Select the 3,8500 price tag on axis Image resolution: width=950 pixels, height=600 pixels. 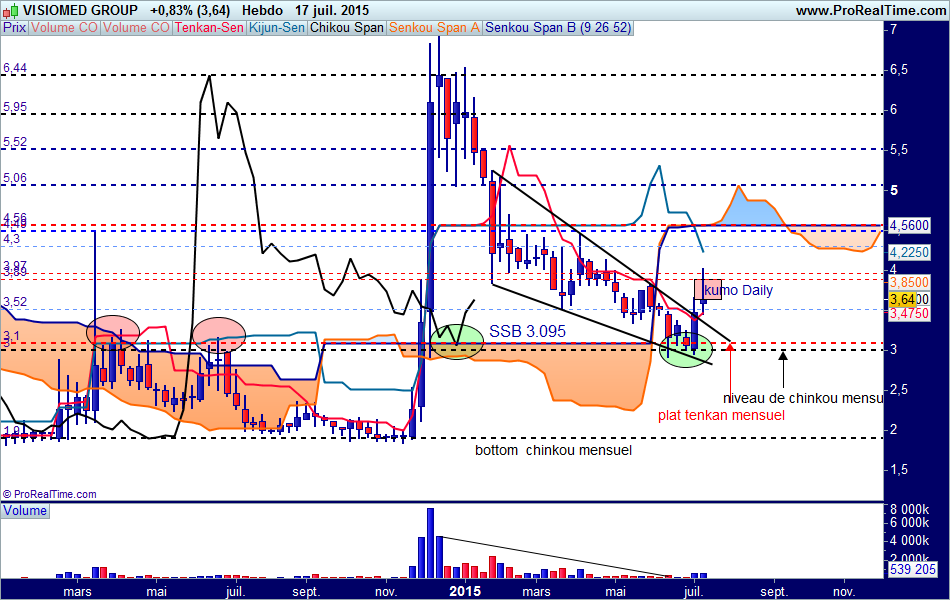[x=909, y=282]
